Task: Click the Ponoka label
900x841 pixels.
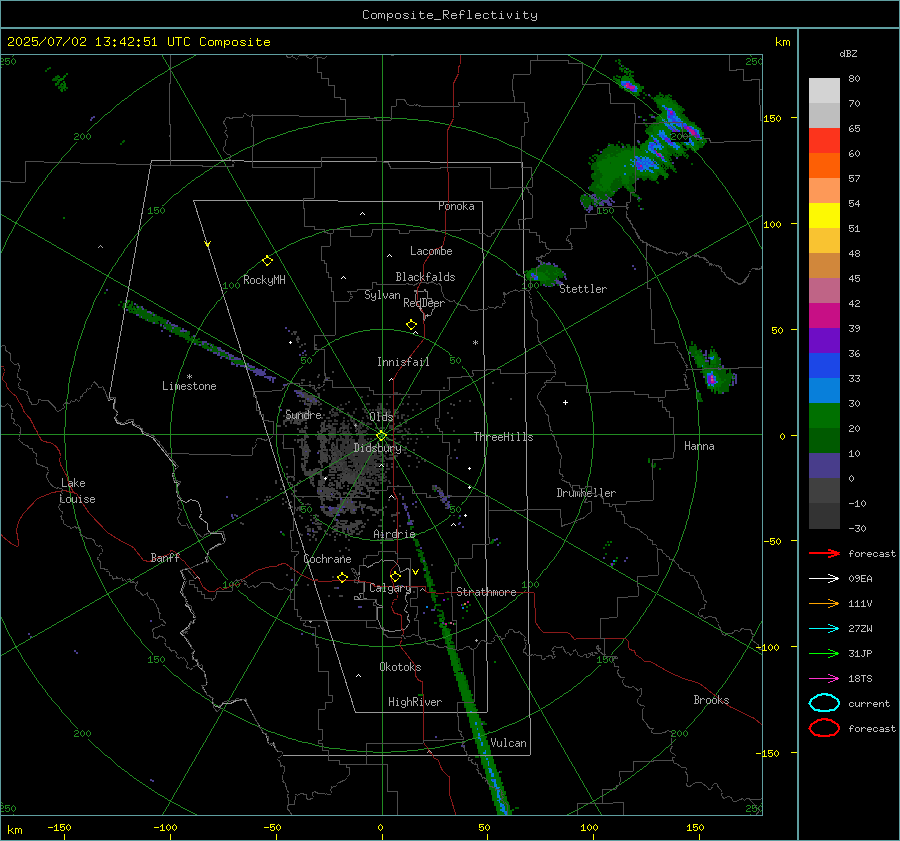Action: tap(456, 206)
